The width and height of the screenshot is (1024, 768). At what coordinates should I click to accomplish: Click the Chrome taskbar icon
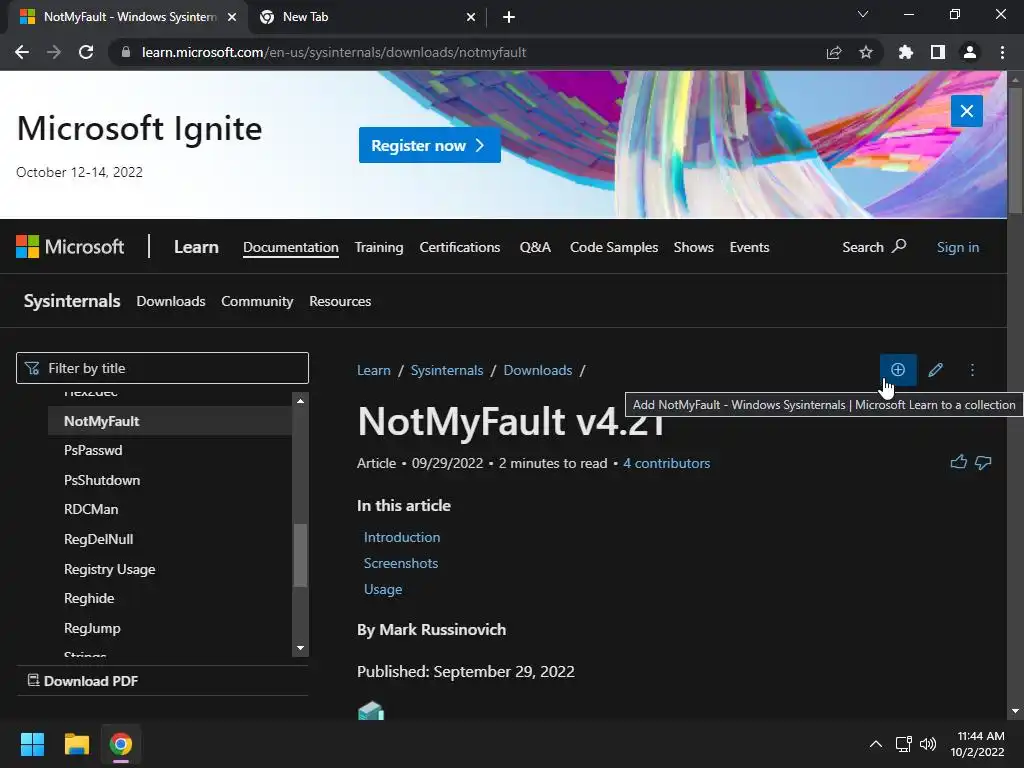tap(121, 744)
